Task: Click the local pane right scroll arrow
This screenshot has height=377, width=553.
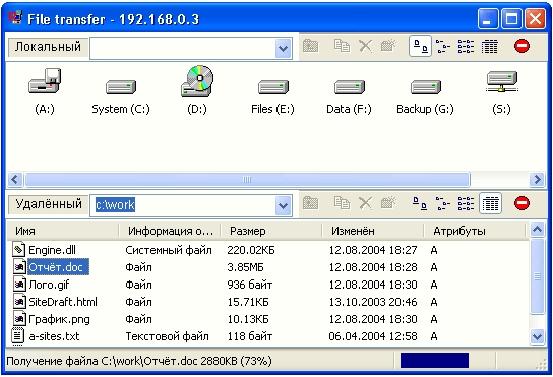Action: click(x=537, y=180)
